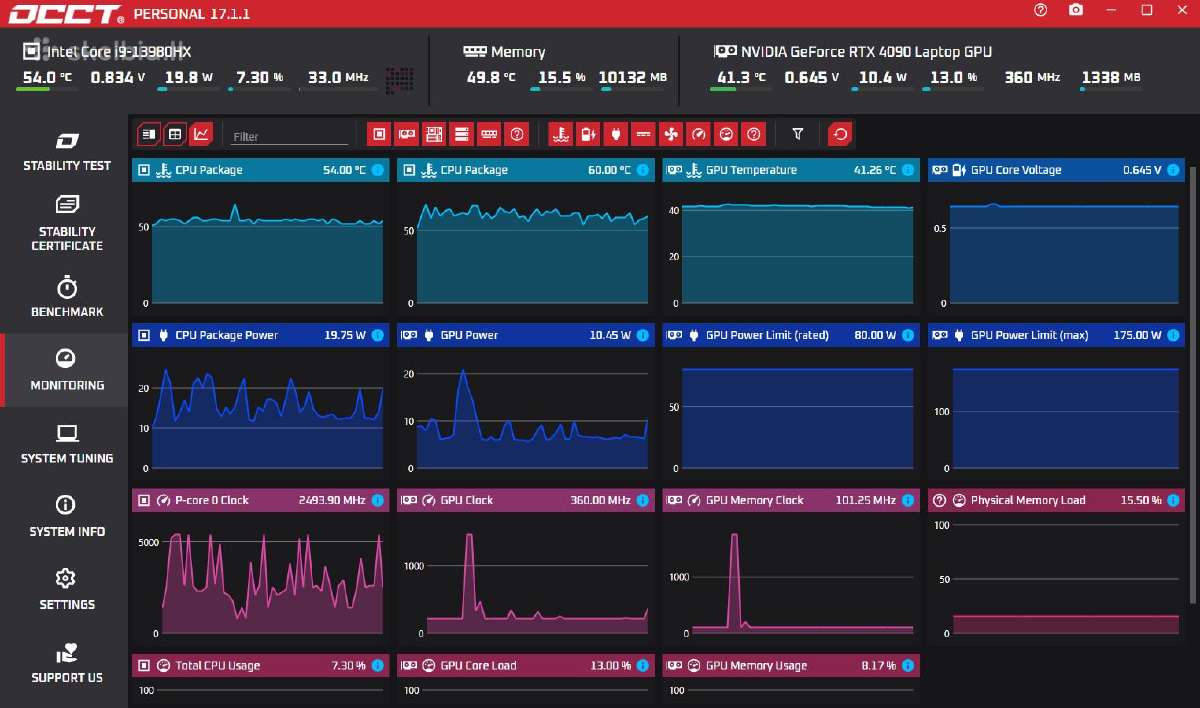Toggle clock gauge sensor type filter
The width and height of the screenshot is (1200, 708).
(698, 134)
